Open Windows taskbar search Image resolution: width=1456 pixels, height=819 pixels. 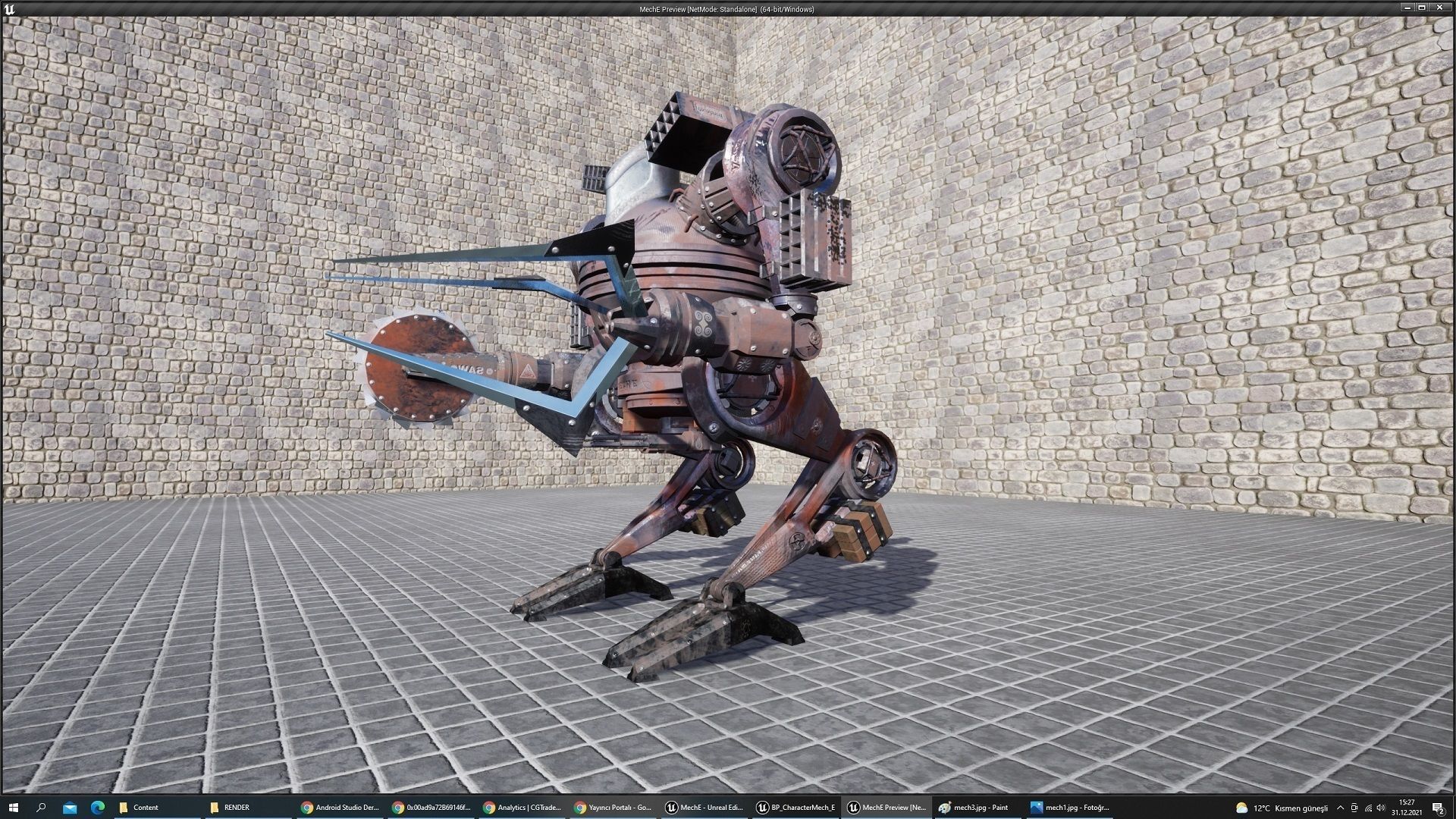tap(41, 808)
